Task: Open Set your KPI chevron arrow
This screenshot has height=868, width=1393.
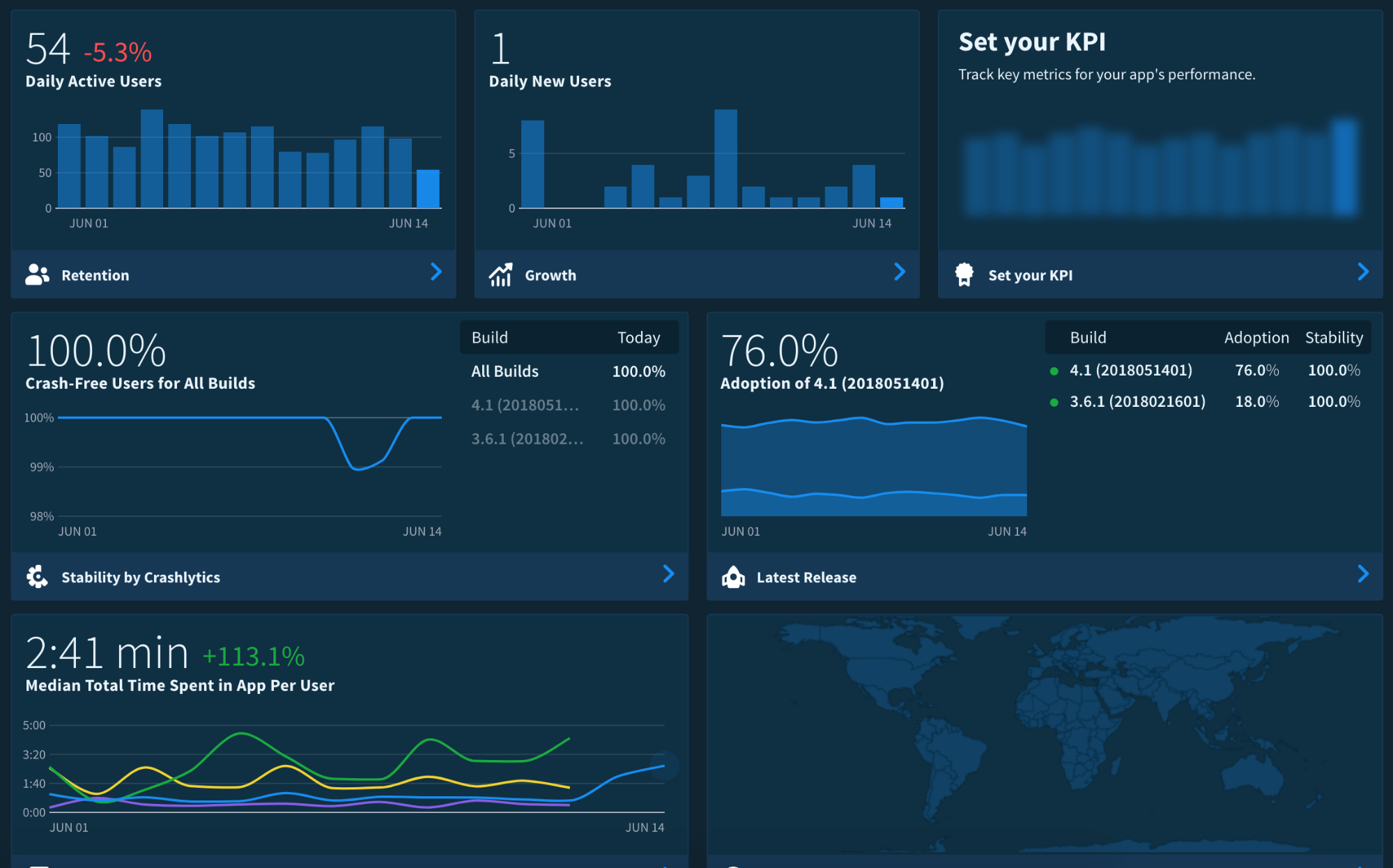Action: click(x=1363, y=272)
